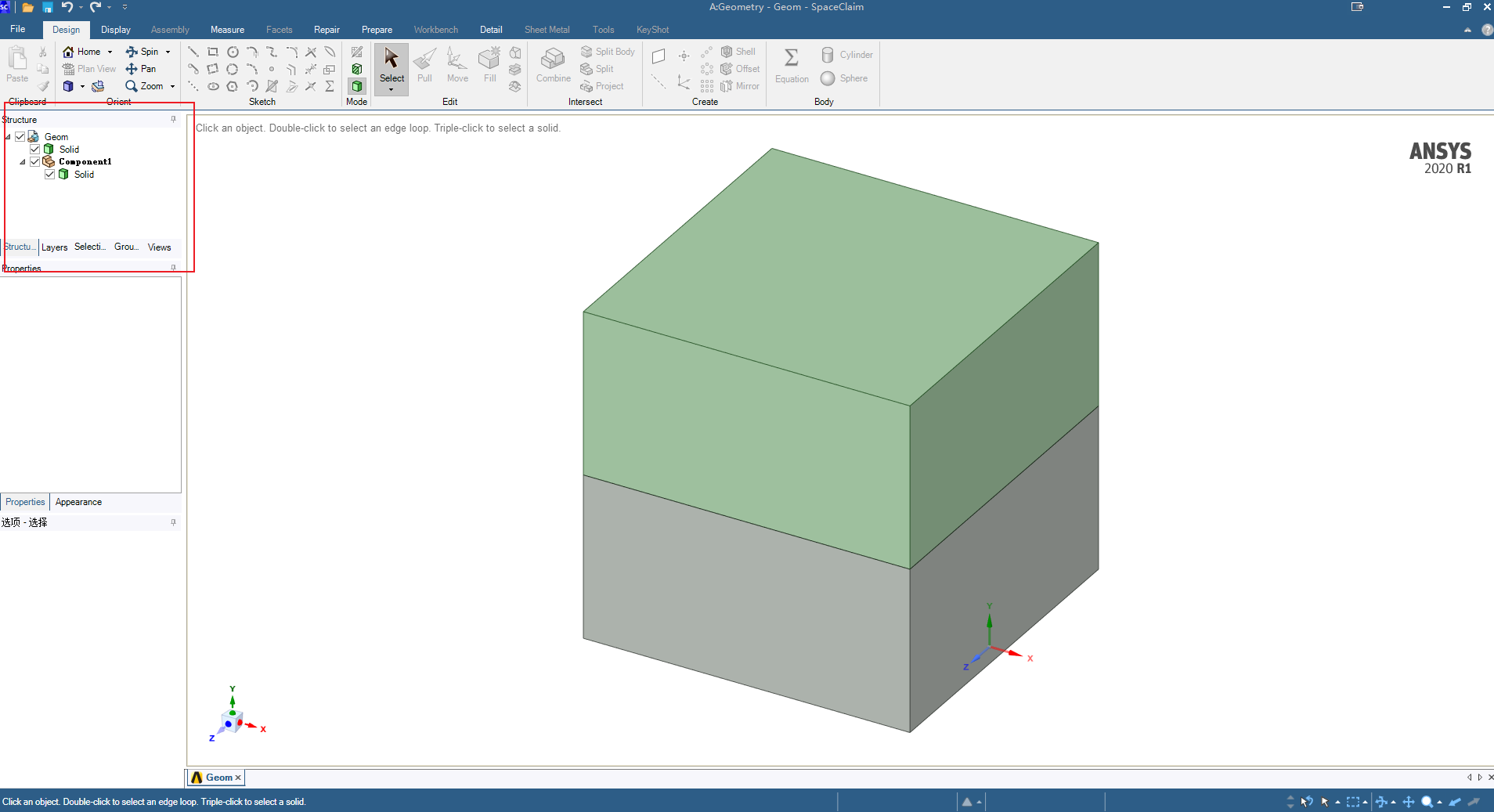The image size is (1494, 812).
Task: Open the Selecti.. panel tab
Action: coord(90,247)
